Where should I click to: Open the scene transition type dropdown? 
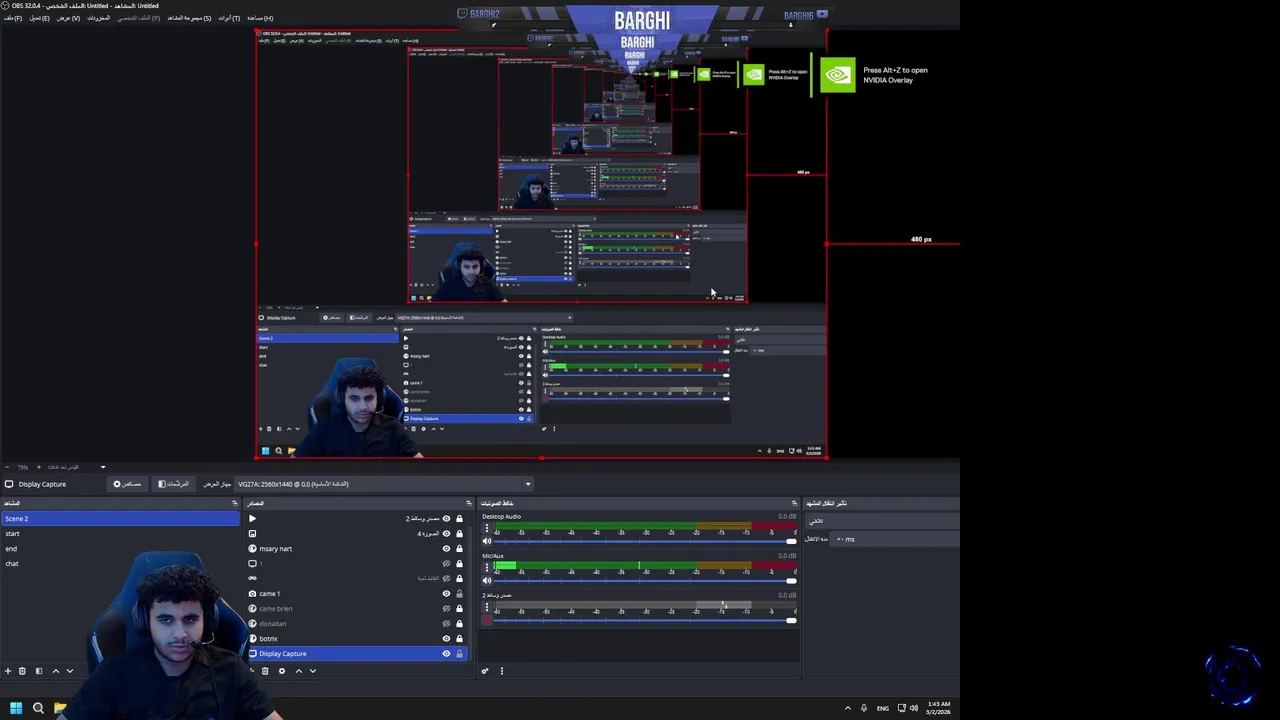880,521
